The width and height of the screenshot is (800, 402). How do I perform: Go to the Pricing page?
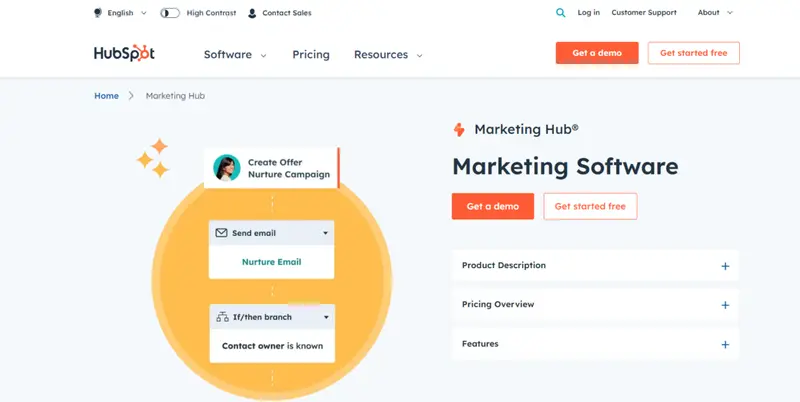(311, 54)
